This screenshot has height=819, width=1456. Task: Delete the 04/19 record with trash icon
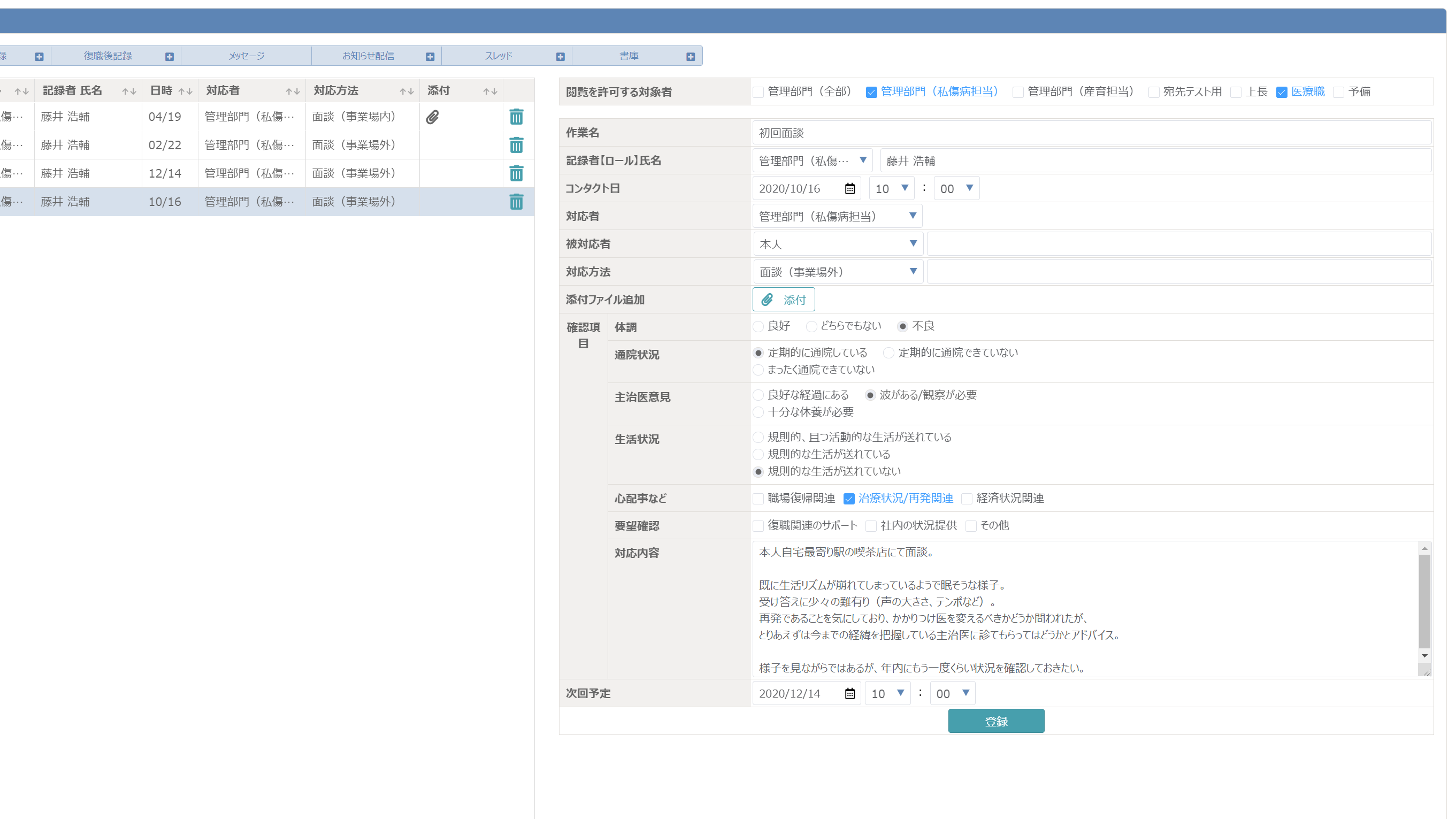click(516, 117)
